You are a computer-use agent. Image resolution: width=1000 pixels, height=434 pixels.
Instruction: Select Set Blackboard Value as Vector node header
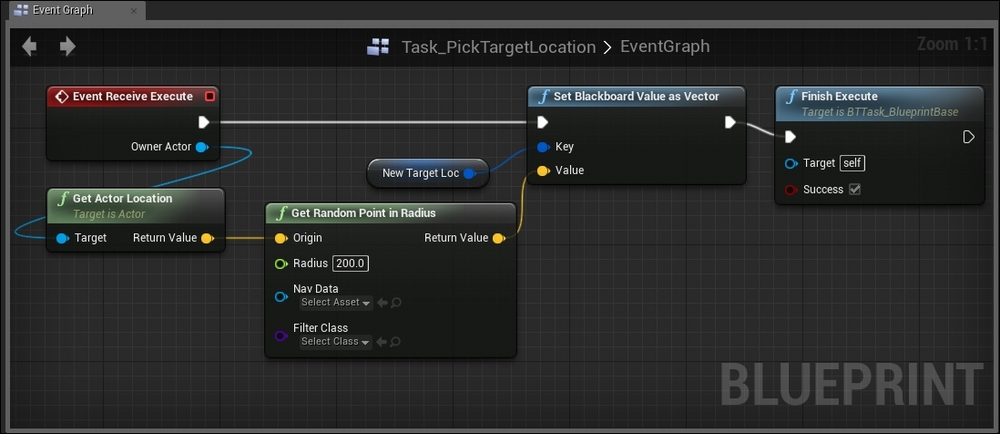pos(636,96)
